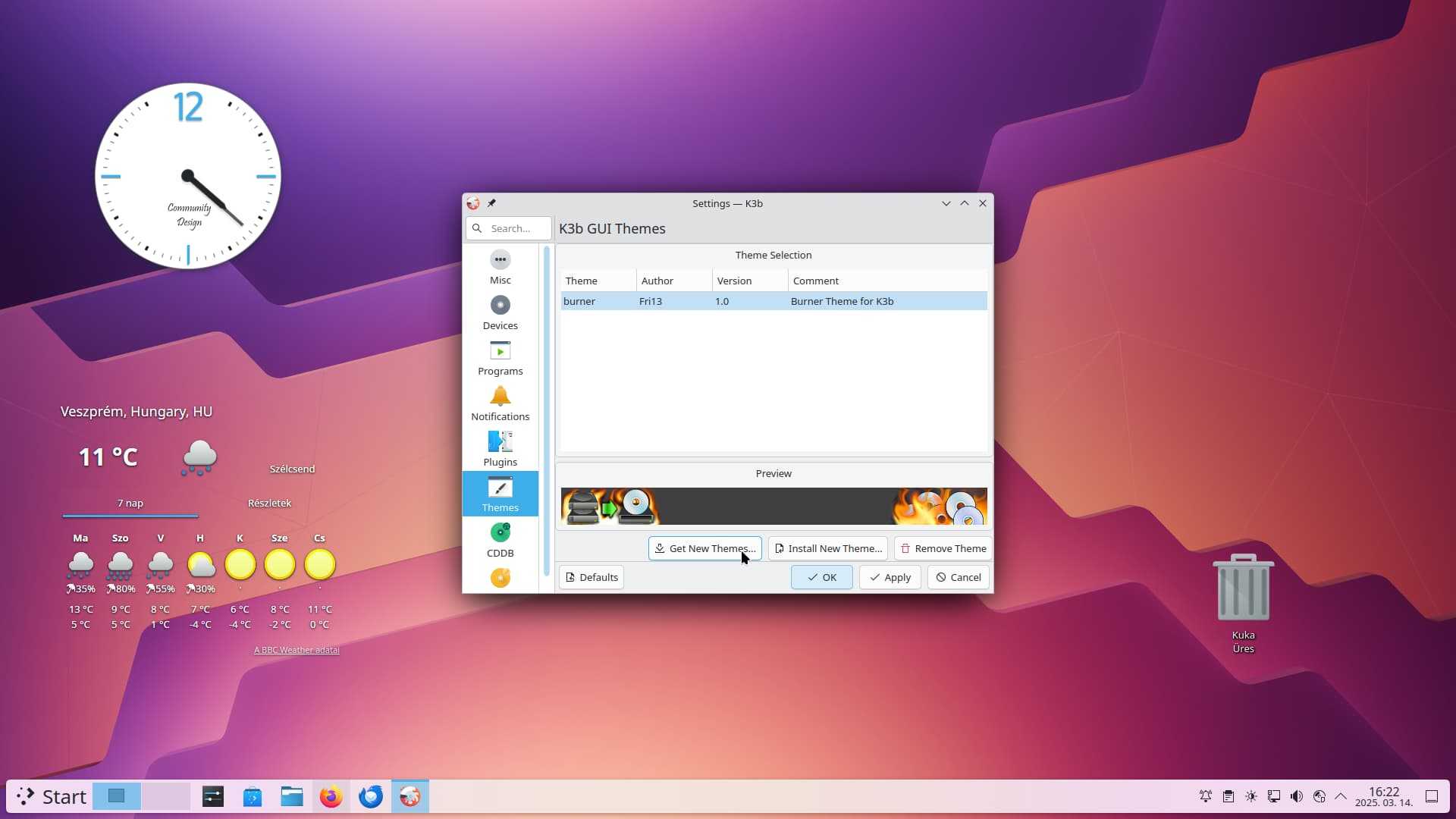
Task: Click Install New Theme button
Action: [x=828, y=548]
